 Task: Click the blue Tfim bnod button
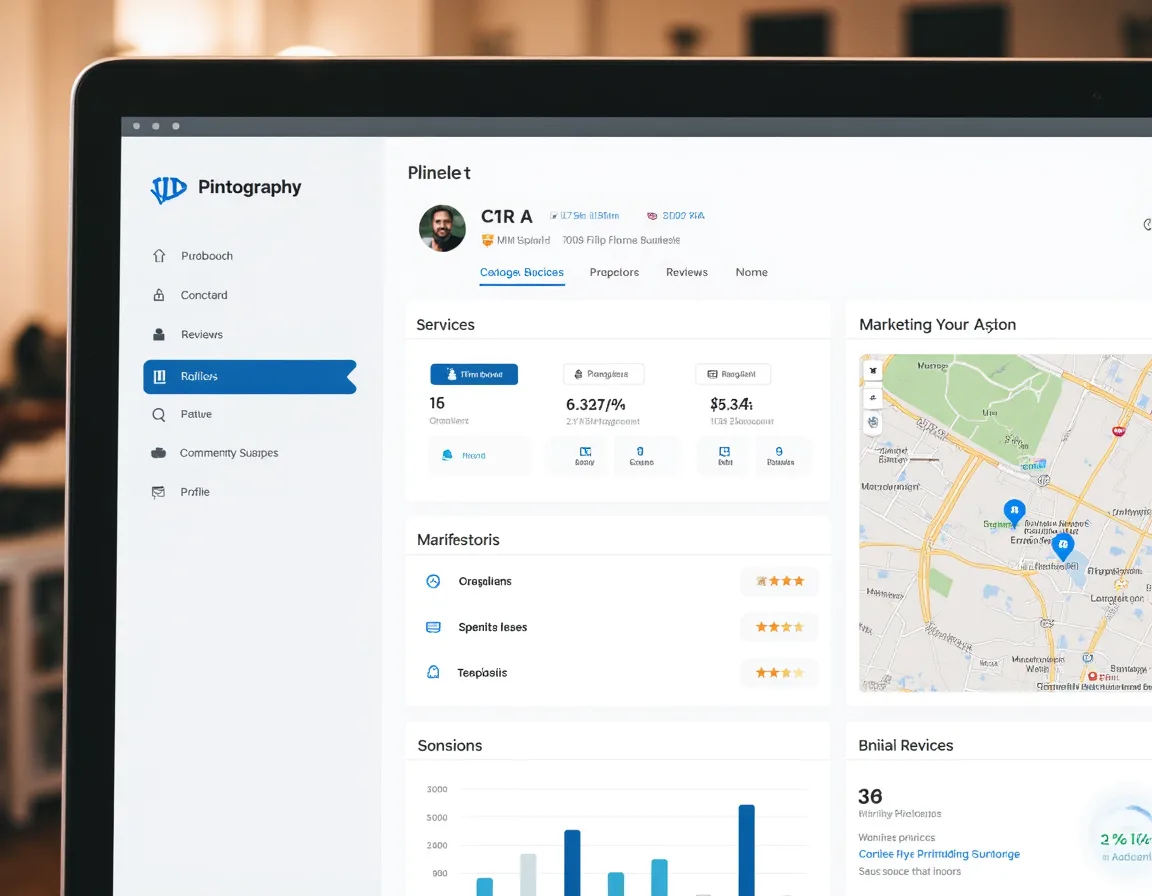pos(474,374)
